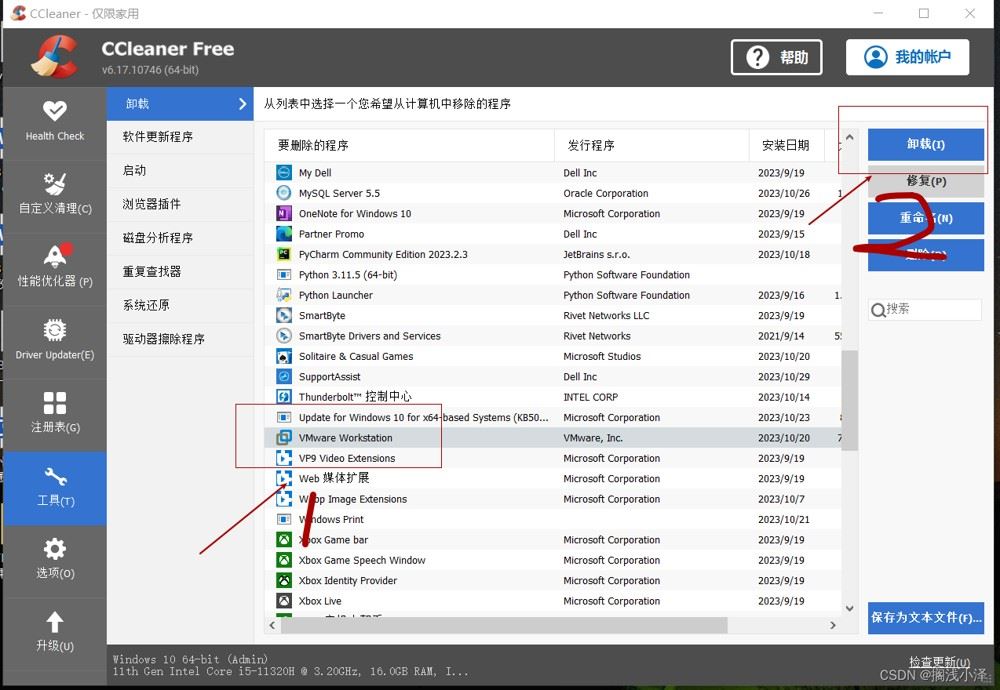The image size is (1000, 690).
Task: Click the SupportAssist icon
Action: coord(284,376)
